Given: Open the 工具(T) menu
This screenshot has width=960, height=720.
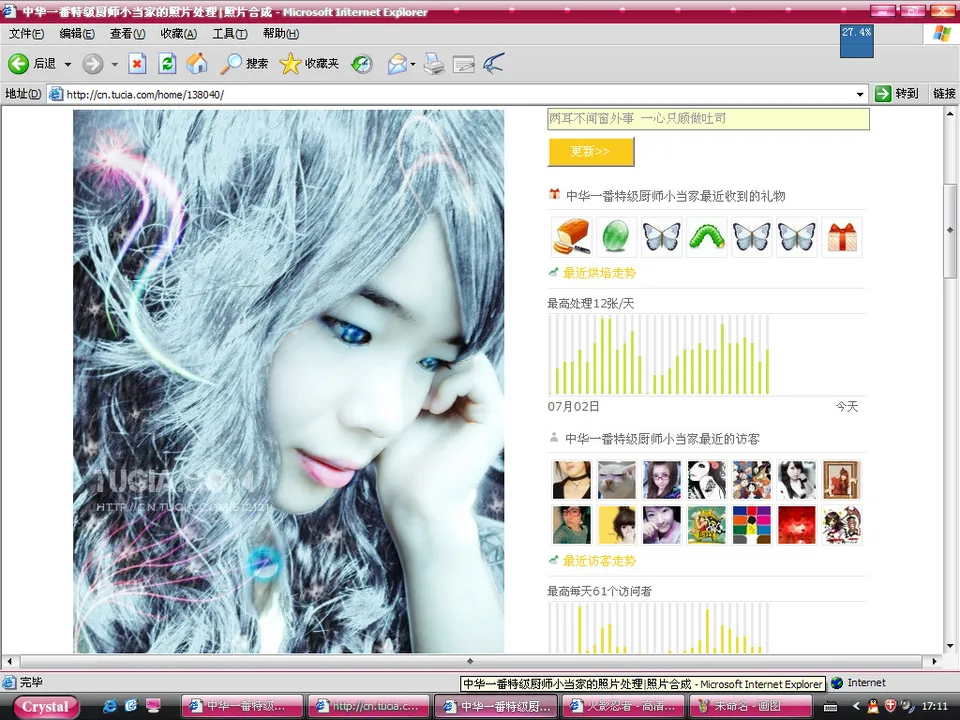Looking at the screenshot, I should point(229,34).
